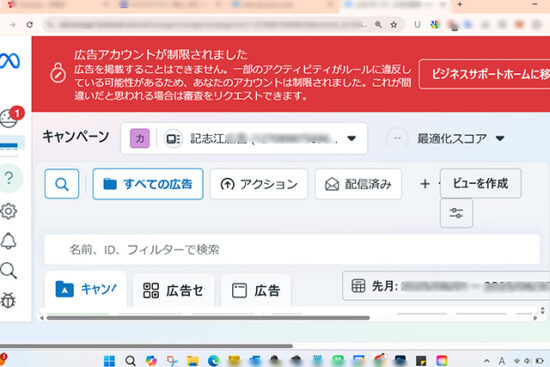The width and height of the screenshot is (550, 367).
Task: Open the help question mark icon
Action: point(9,178)
